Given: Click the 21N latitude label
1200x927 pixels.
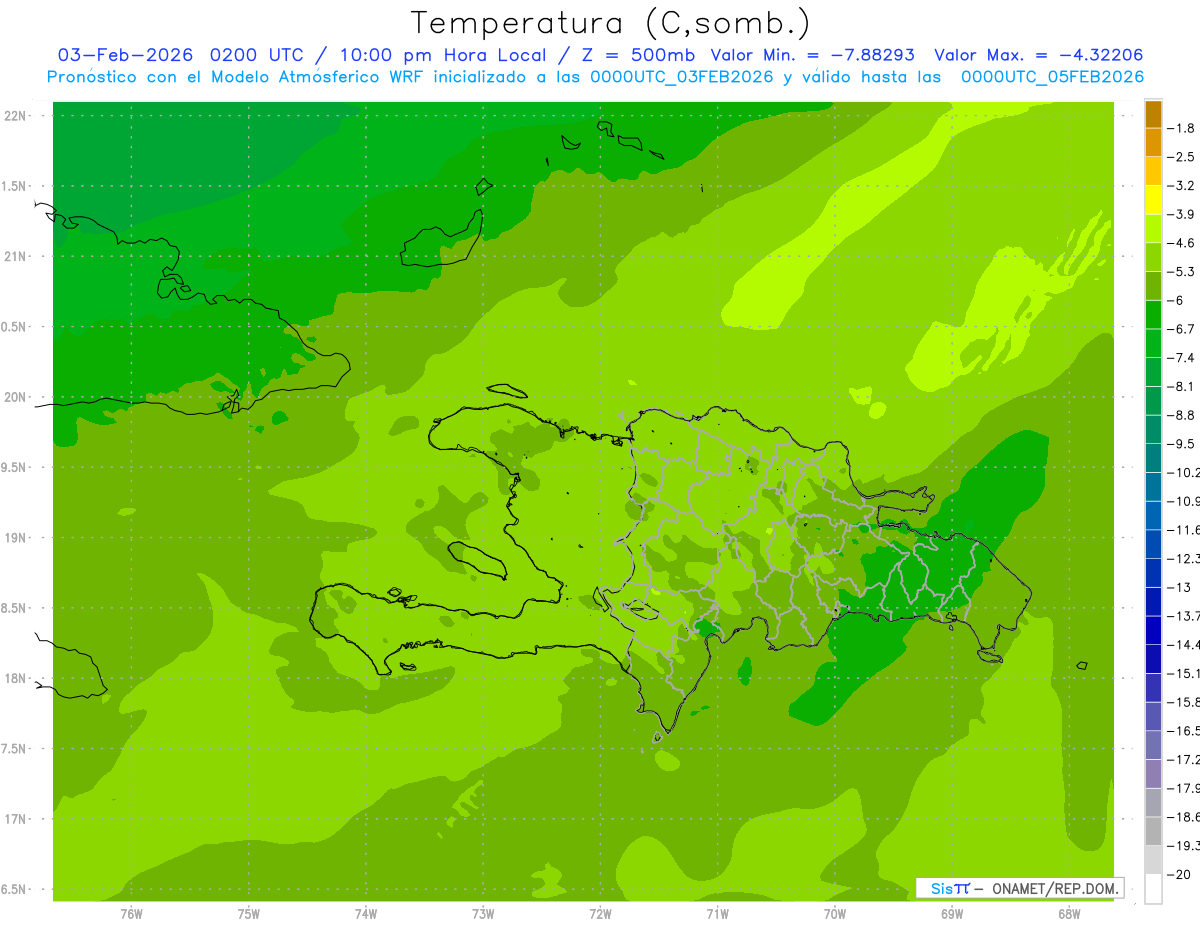Looking at the screenshot, I should click(x=17, y=257).
